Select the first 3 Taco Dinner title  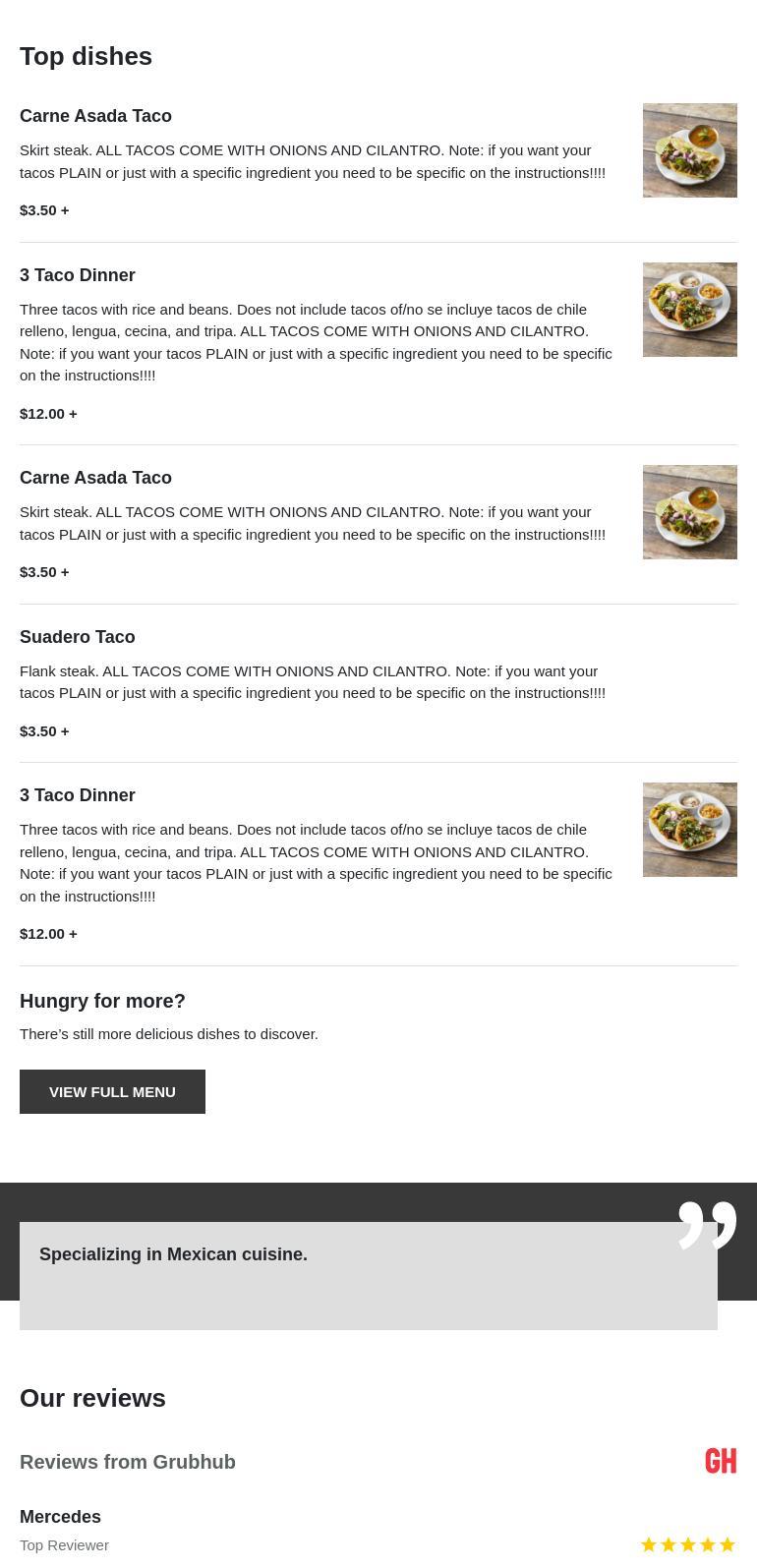coord(78,275)
